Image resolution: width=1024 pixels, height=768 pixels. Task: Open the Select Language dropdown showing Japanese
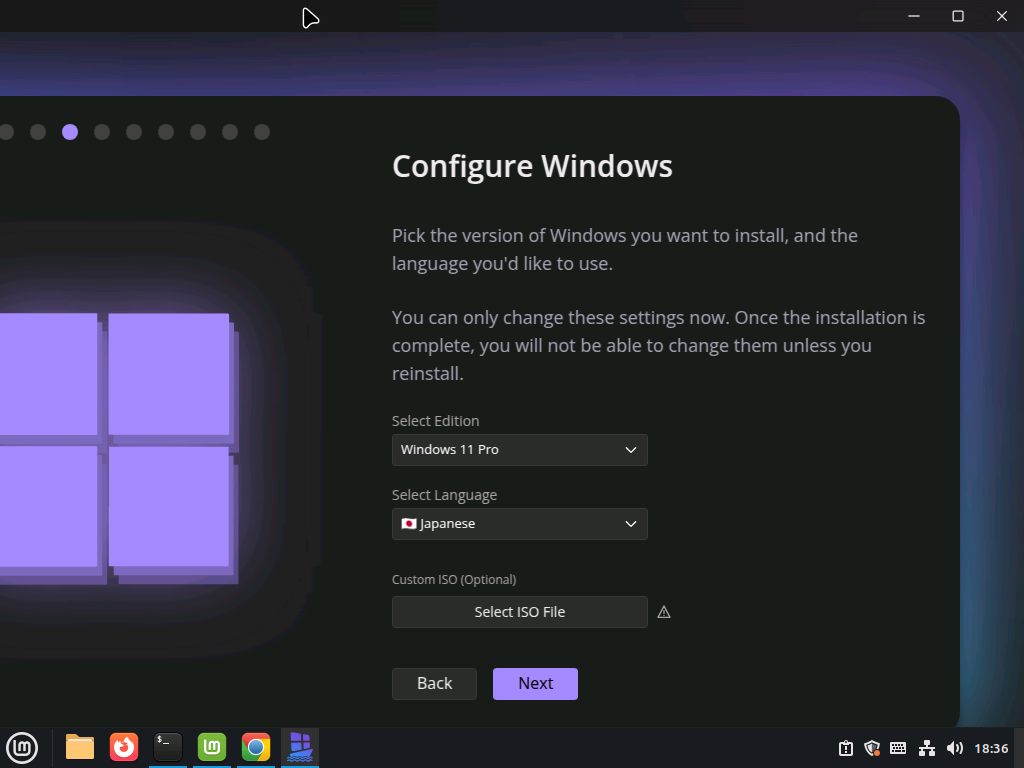point(519,524)
